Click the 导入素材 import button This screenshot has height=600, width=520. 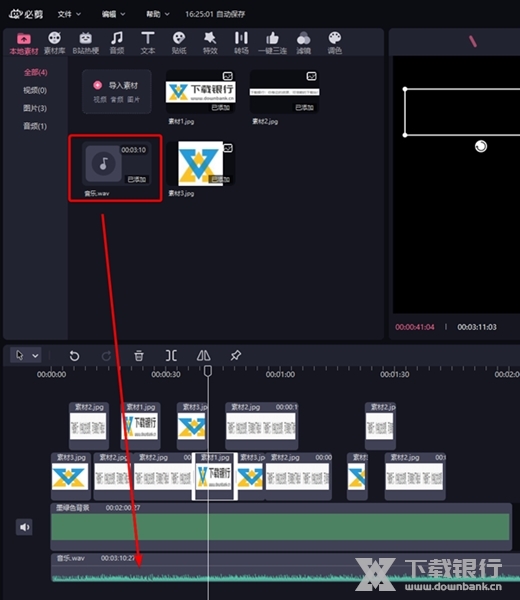(x=117, y=91)
